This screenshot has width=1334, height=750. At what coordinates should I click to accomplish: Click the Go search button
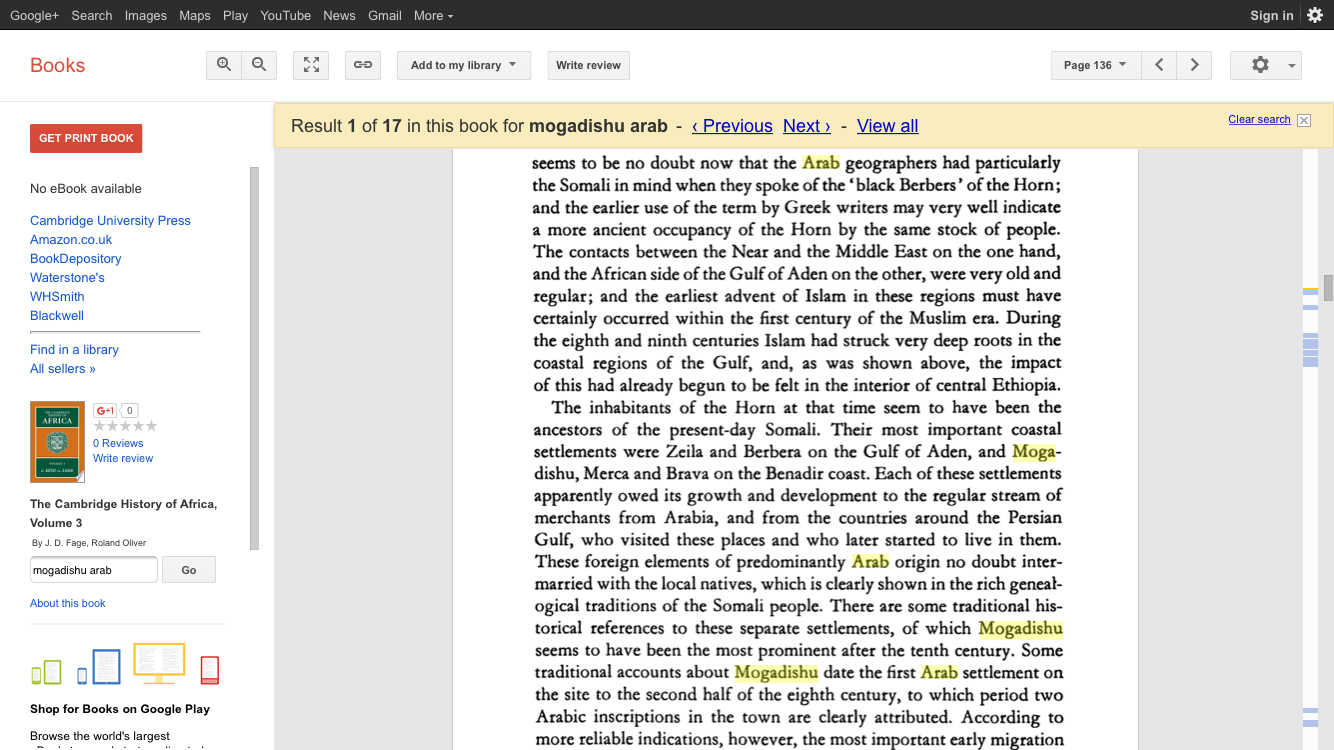[x=189, y=570]
